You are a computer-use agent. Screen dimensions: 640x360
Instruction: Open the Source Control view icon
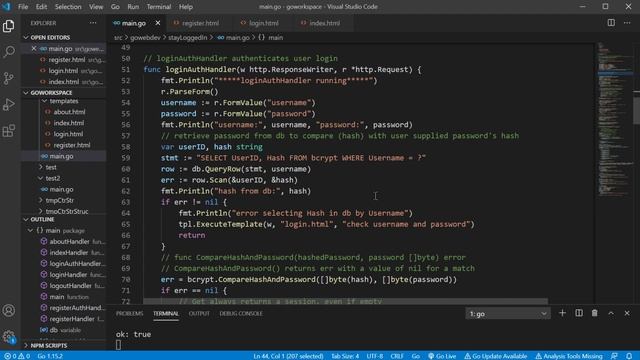pos(9,78)
